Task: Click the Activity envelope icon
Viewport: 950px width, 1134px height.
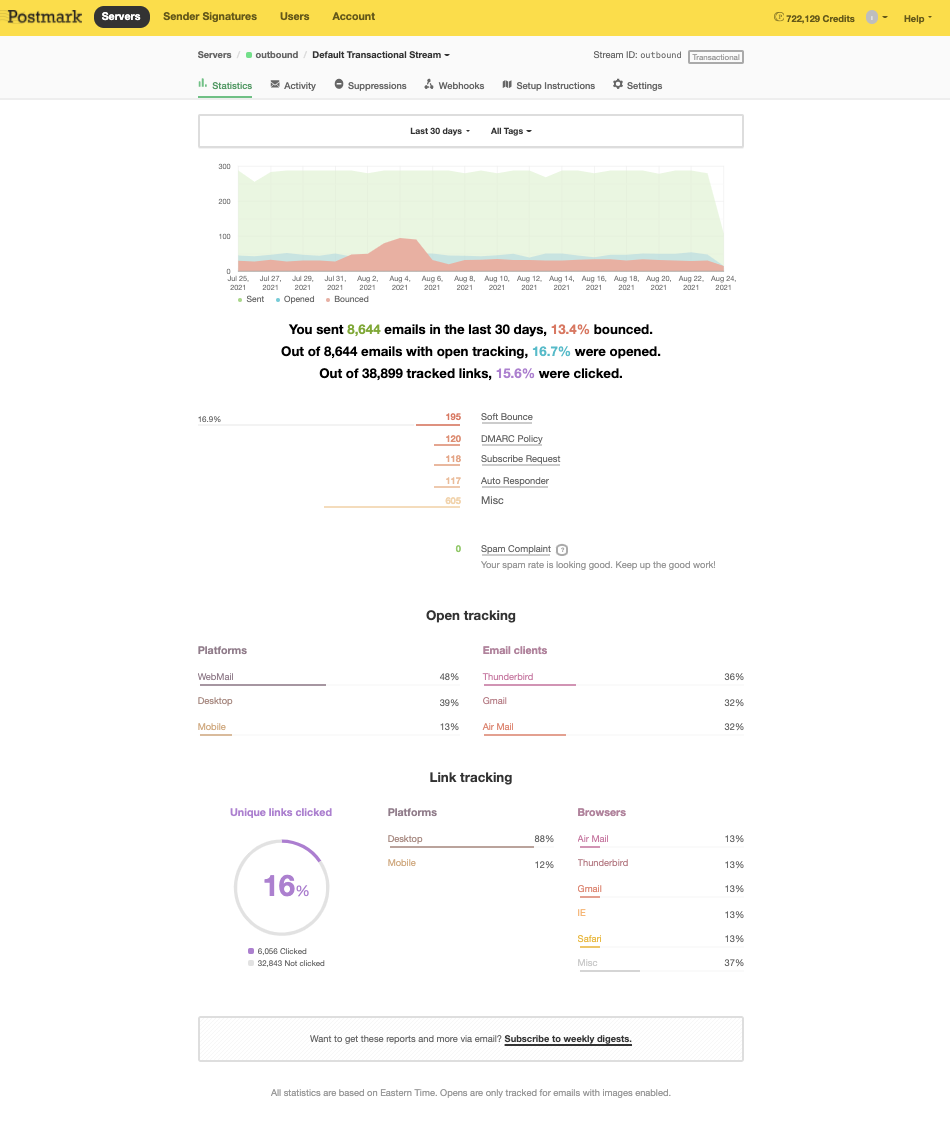Action: 275,85
